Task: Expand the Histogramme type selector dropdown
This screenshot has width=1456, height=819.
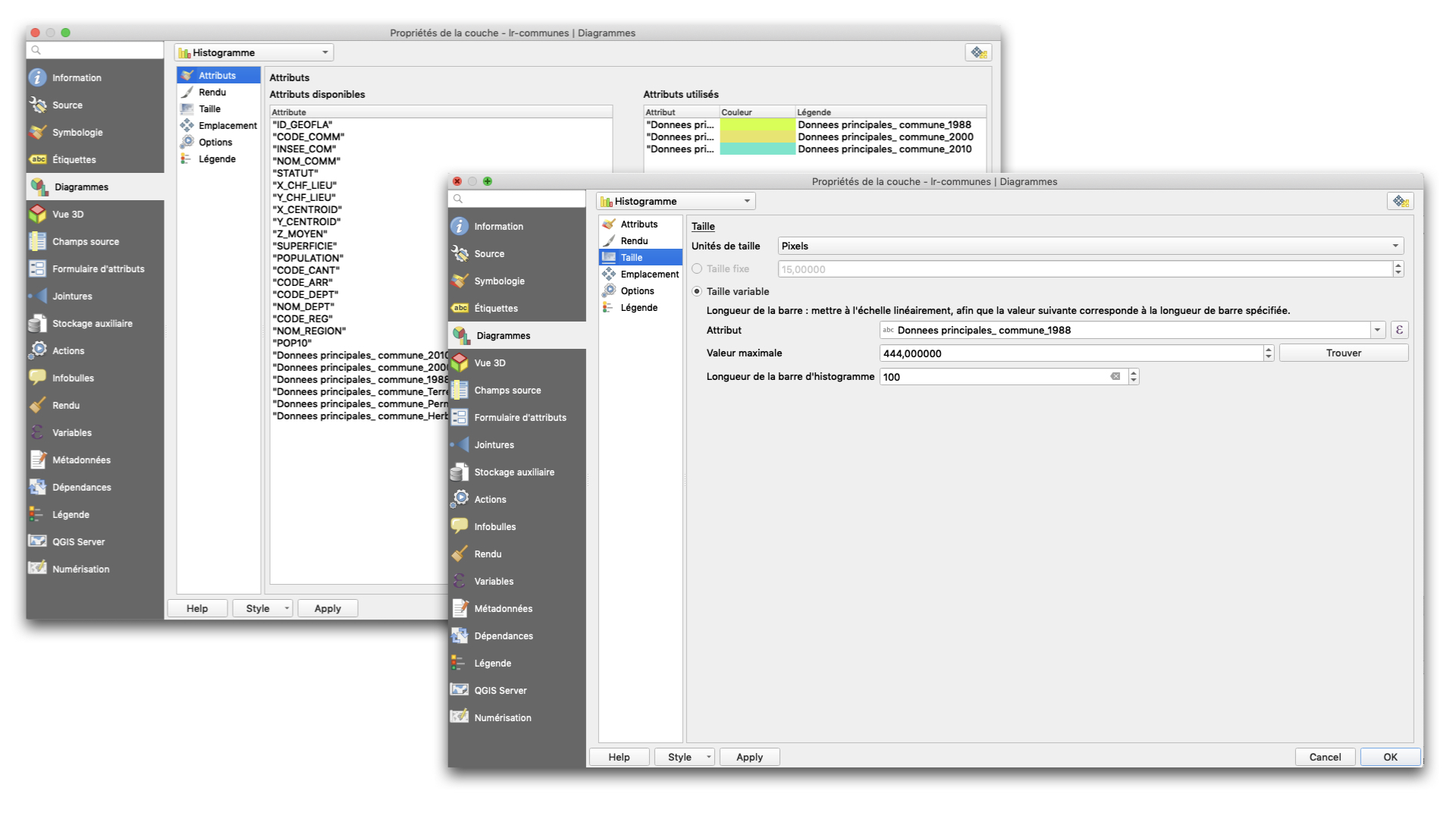Action: [x=747, y=201]
